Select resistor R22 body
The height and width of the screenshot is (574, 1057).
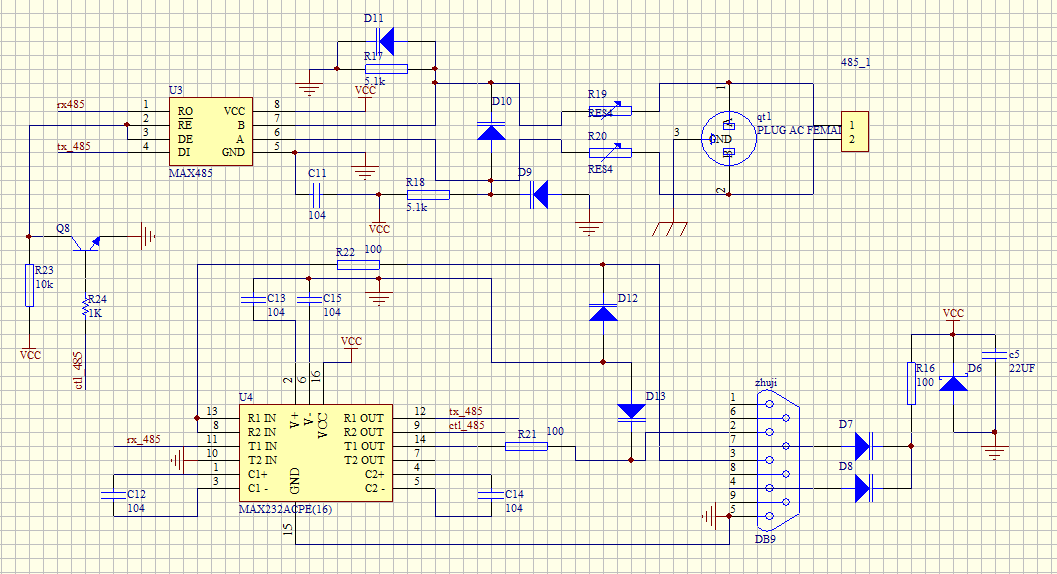(358, 264)
